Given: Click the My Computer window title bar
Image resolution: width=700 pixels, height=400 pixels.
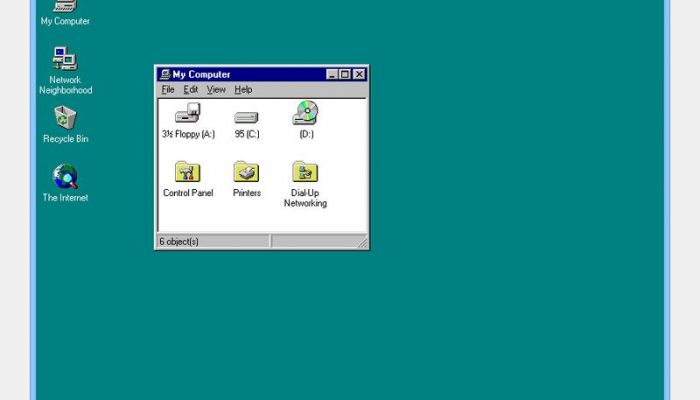Looking at the screenshot, I should pyautogui.click(x=262, y=74).
